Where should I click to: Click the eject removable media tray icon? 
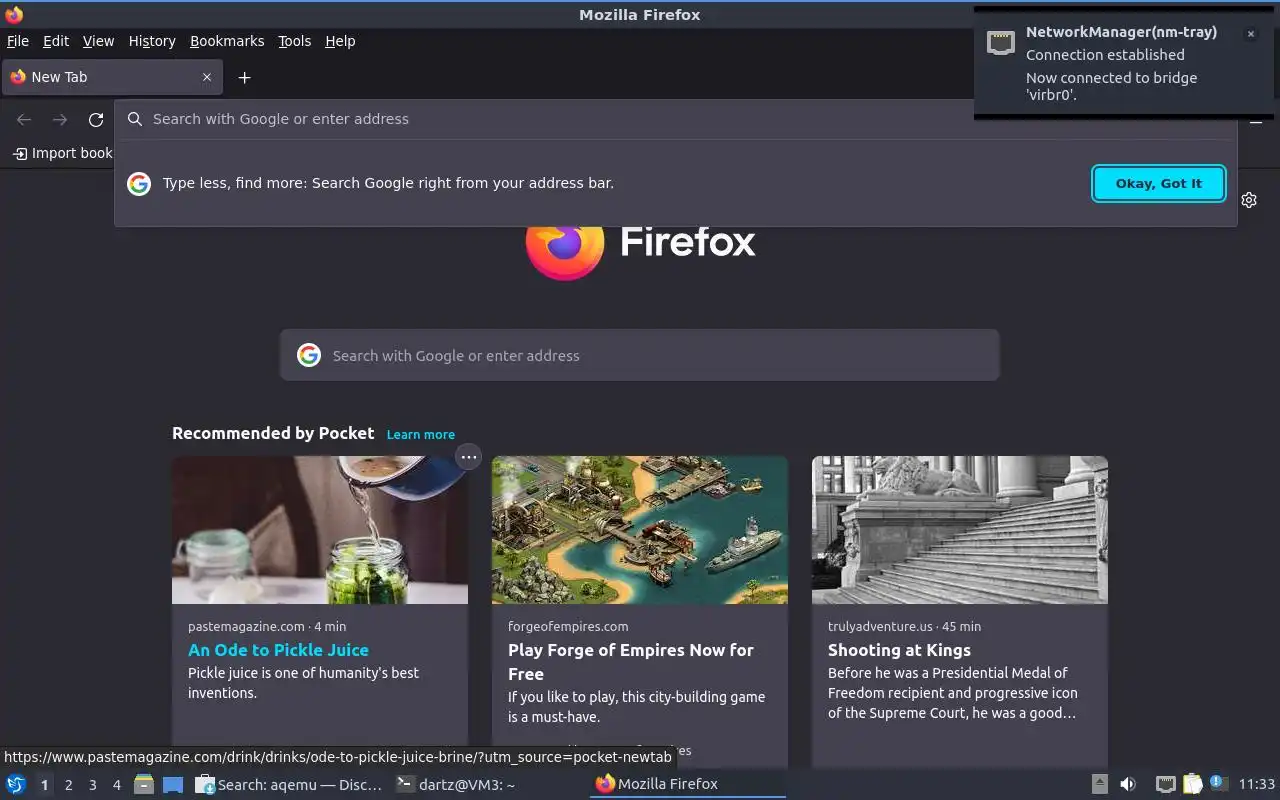pyautogui.click(x=1099, y=784)
